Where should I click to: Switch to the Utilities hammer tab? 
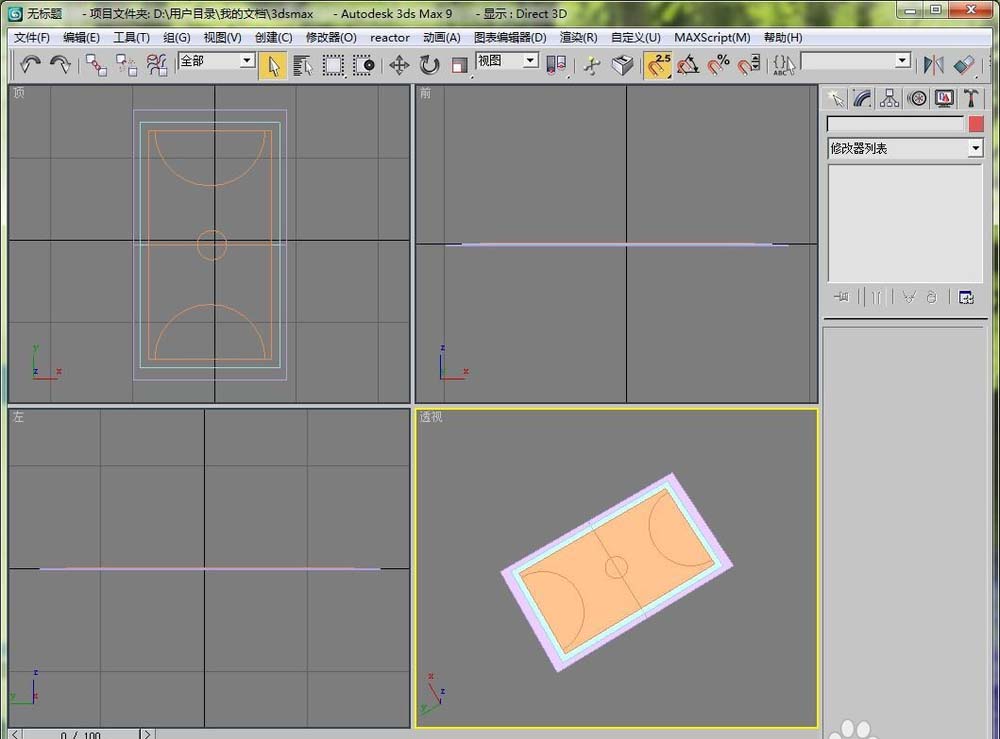click(971, 98)
